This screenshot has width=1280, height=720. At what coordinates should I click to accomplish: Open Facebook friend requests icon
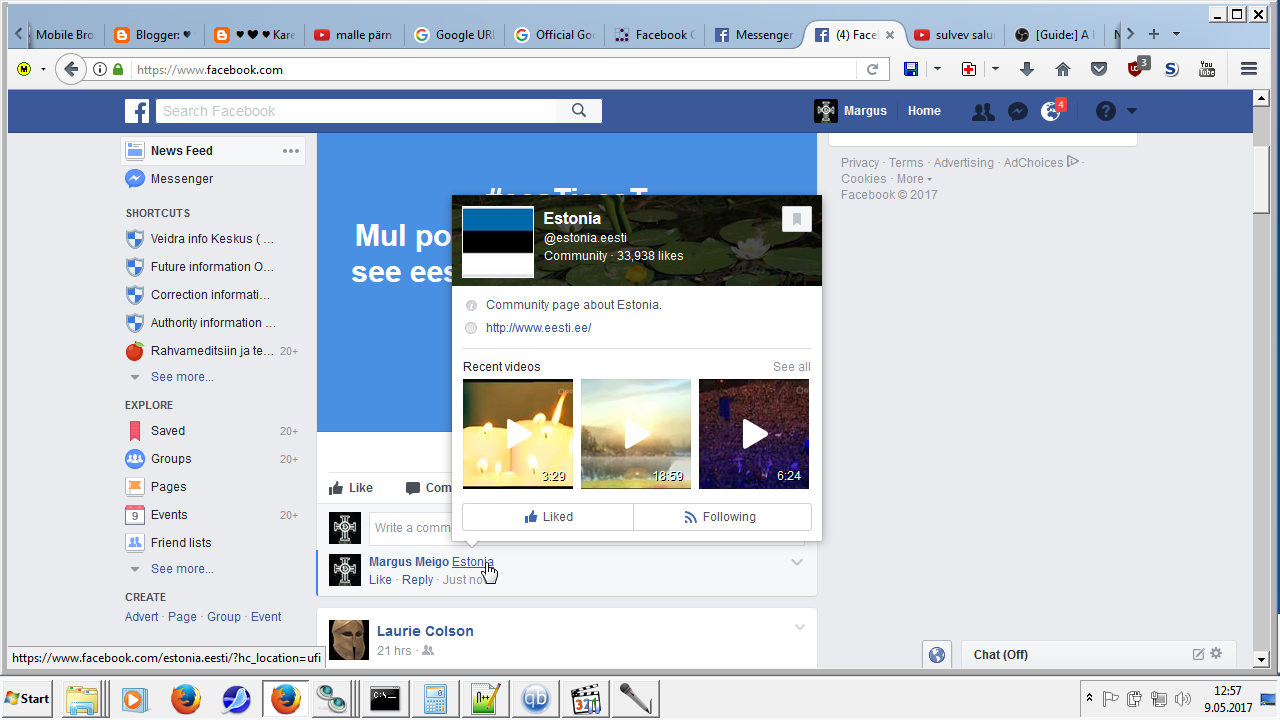(x=983, y=112)
